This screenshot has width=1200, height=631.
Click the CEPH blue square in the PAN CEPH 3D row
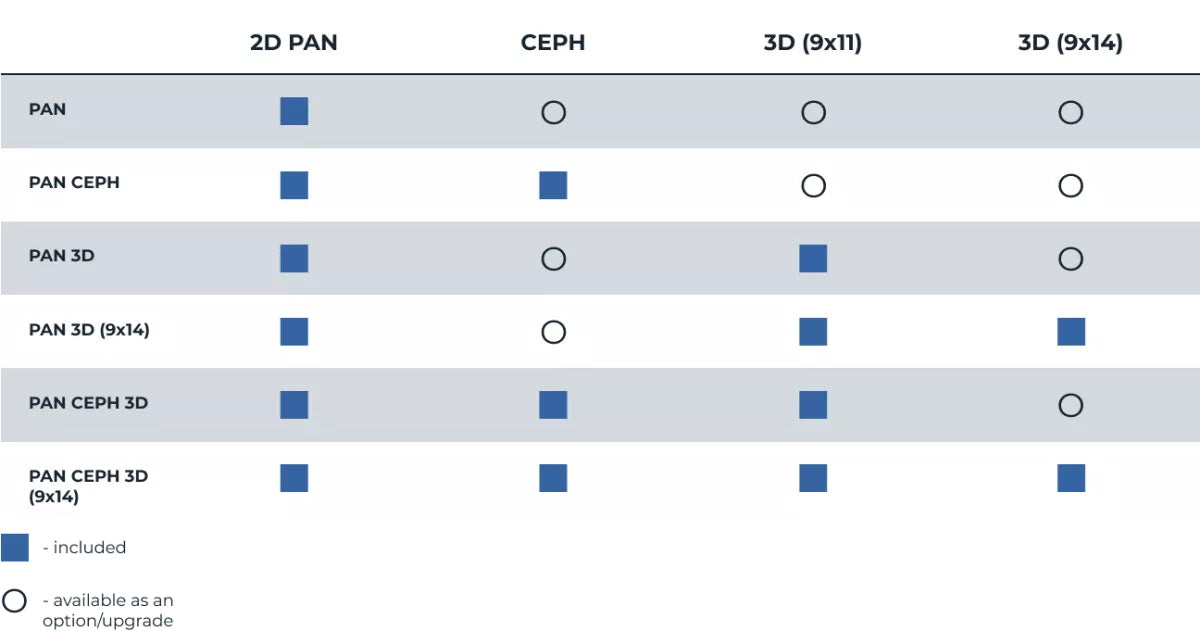pos(553,405)
